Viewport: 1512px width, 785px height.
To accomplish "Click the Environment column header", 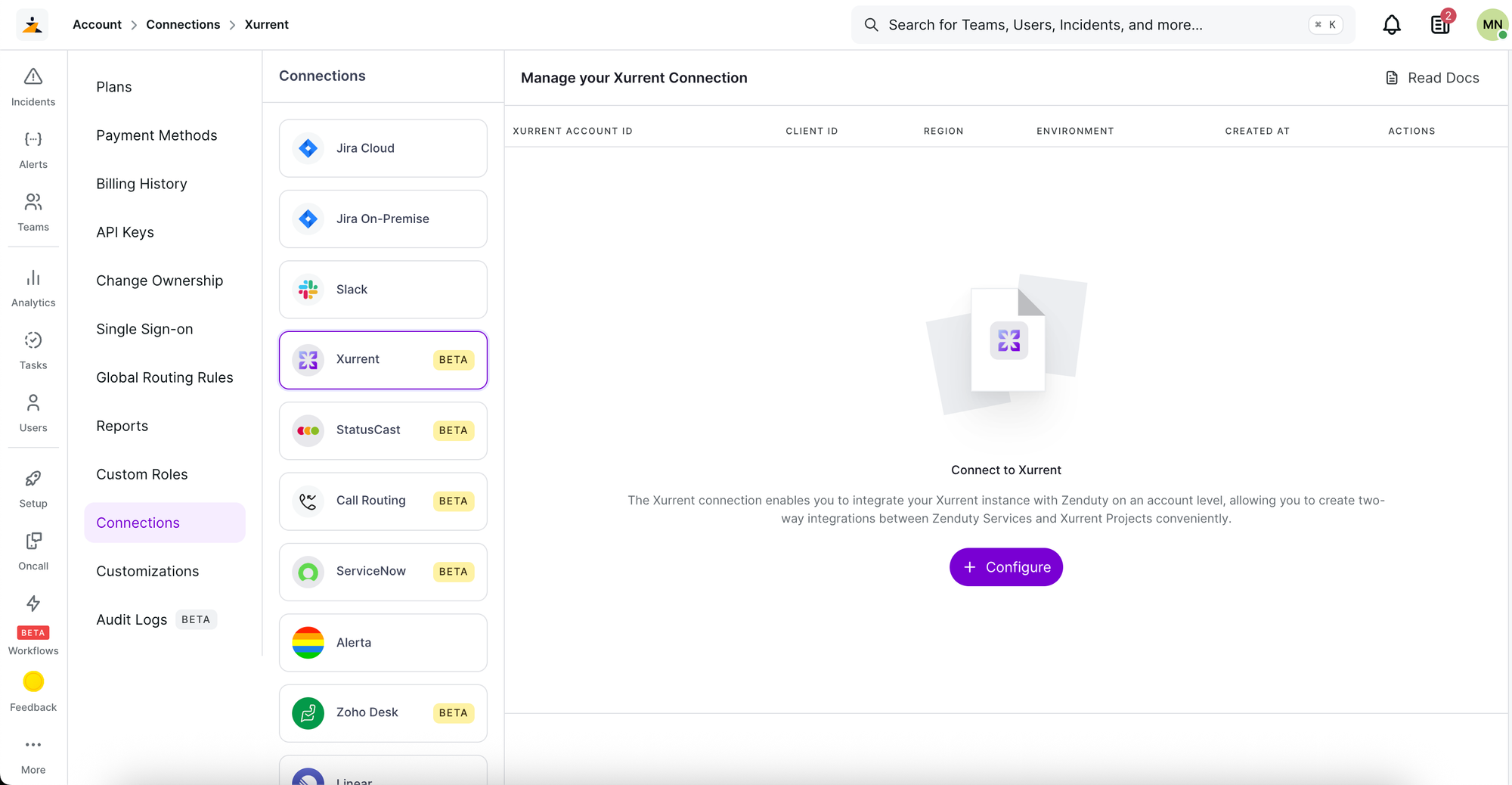I will coord(1075,131).
